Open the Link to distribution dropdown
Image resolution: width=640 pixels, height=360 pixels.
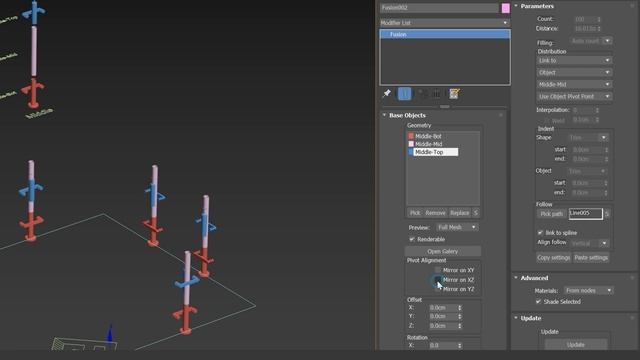574,60
